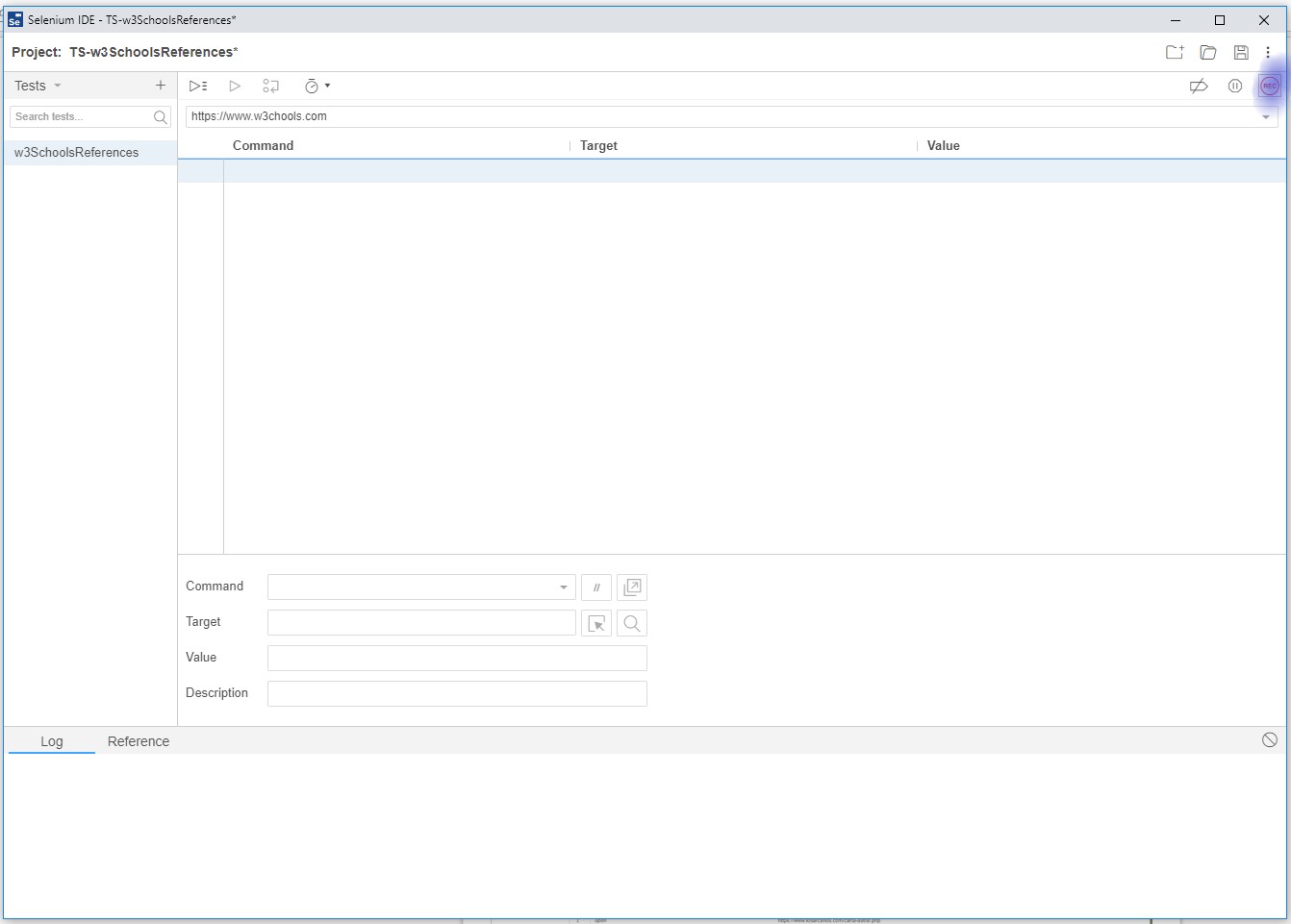This screenshot has width=1291, height=924.
Task: Click the Select target in page icon
Action: tap(596, 623)
